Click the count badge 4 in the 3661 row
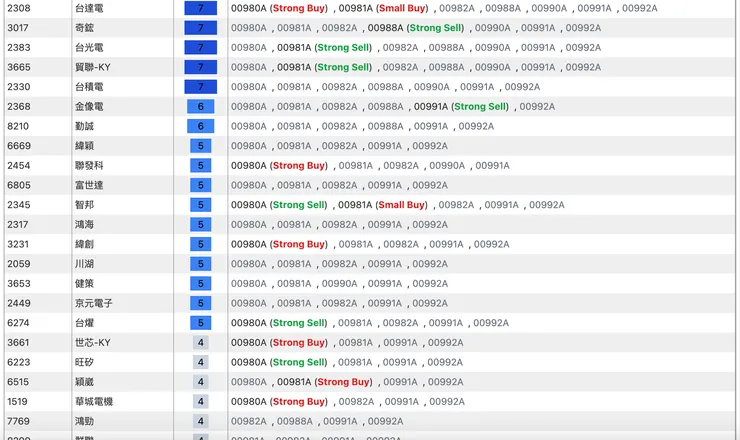Screen dimensions: 740x440 (x=201, y=343)
